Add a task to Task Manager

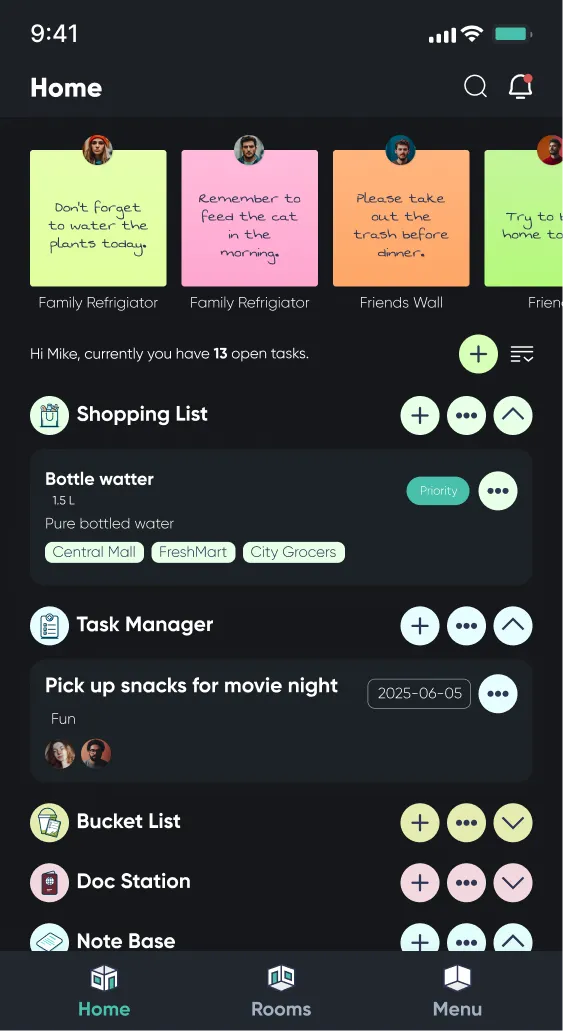pos(420,625)
